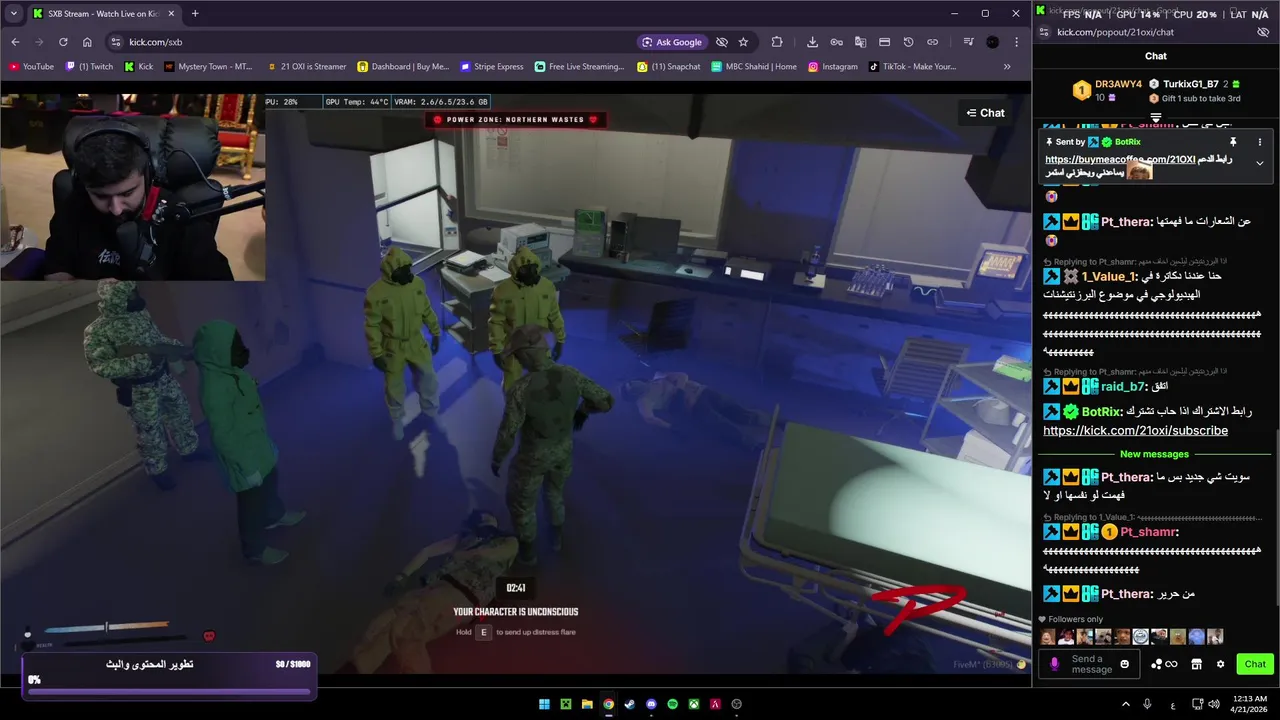Click the 1_Value_1 username in chat
The image size is (1280, 720).
(x=1109, y=276)
